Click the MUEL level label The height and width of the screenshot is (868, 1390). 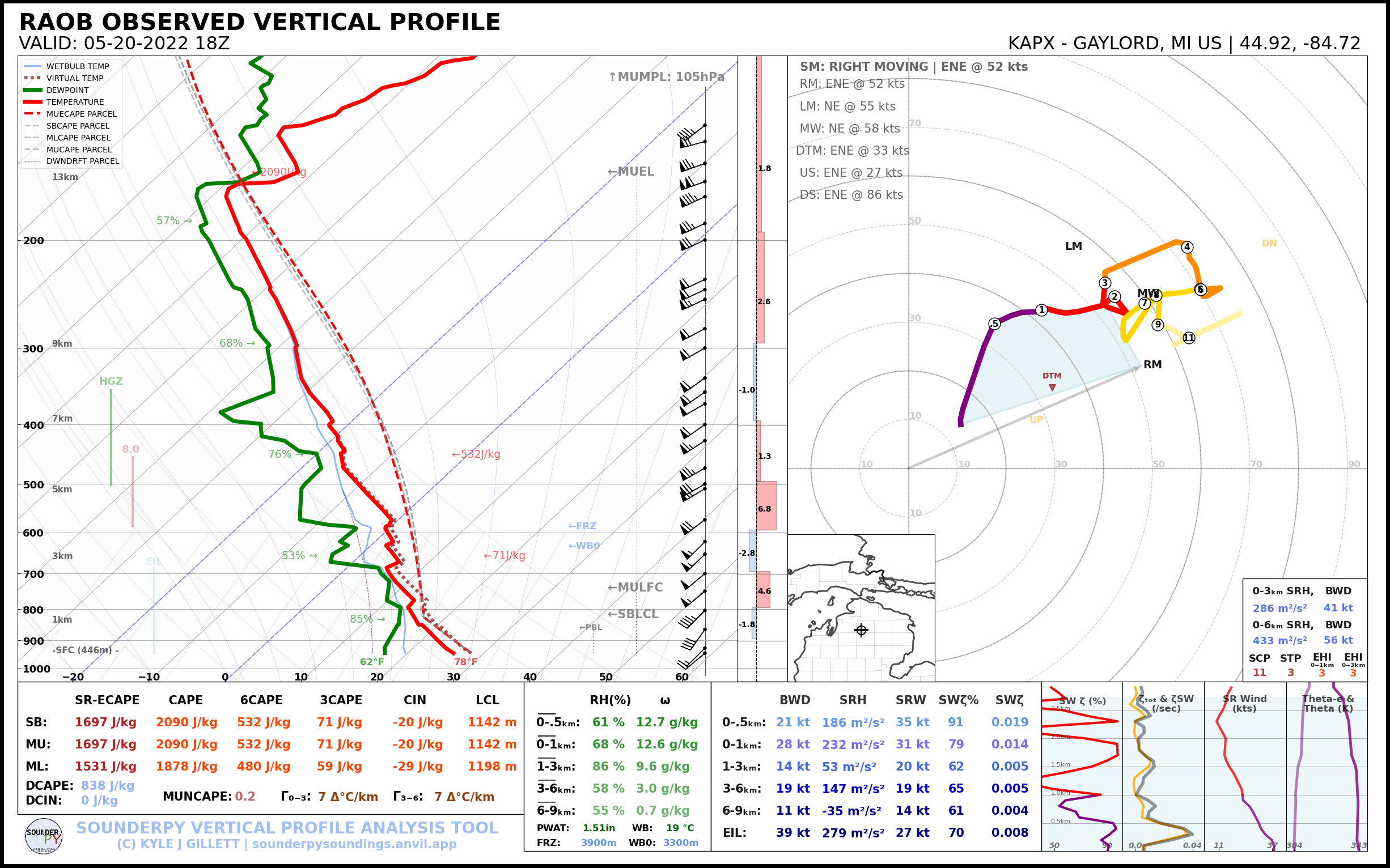click(x=631, y=172)
